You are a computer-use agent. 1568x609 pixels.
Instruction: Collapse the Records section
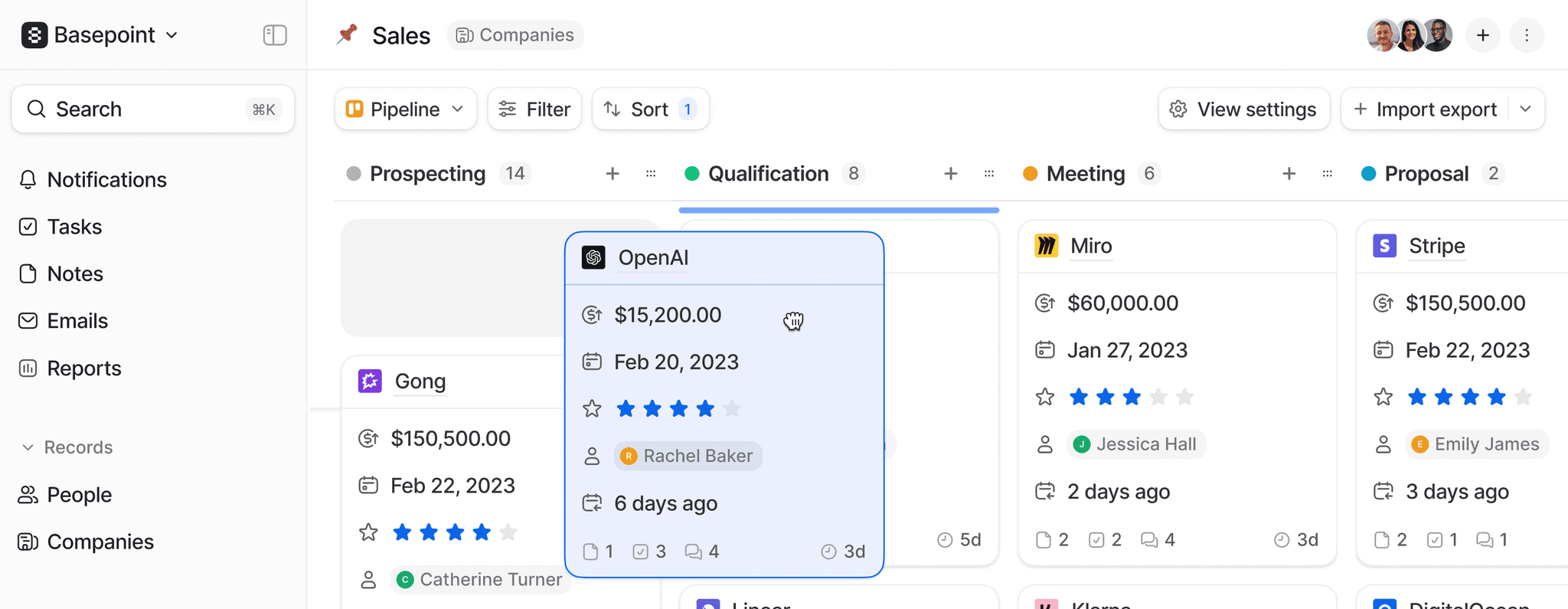[67, 447]
